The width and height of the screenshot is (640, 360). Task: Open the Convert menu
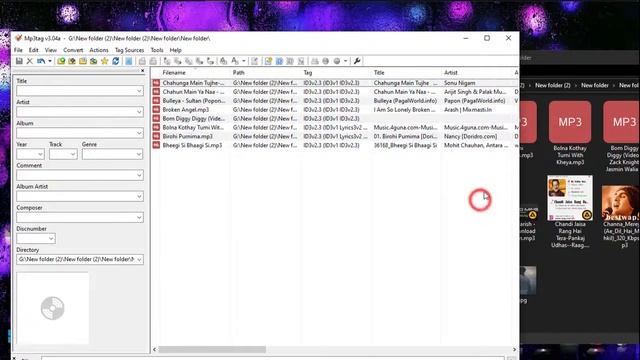point(73,50)
